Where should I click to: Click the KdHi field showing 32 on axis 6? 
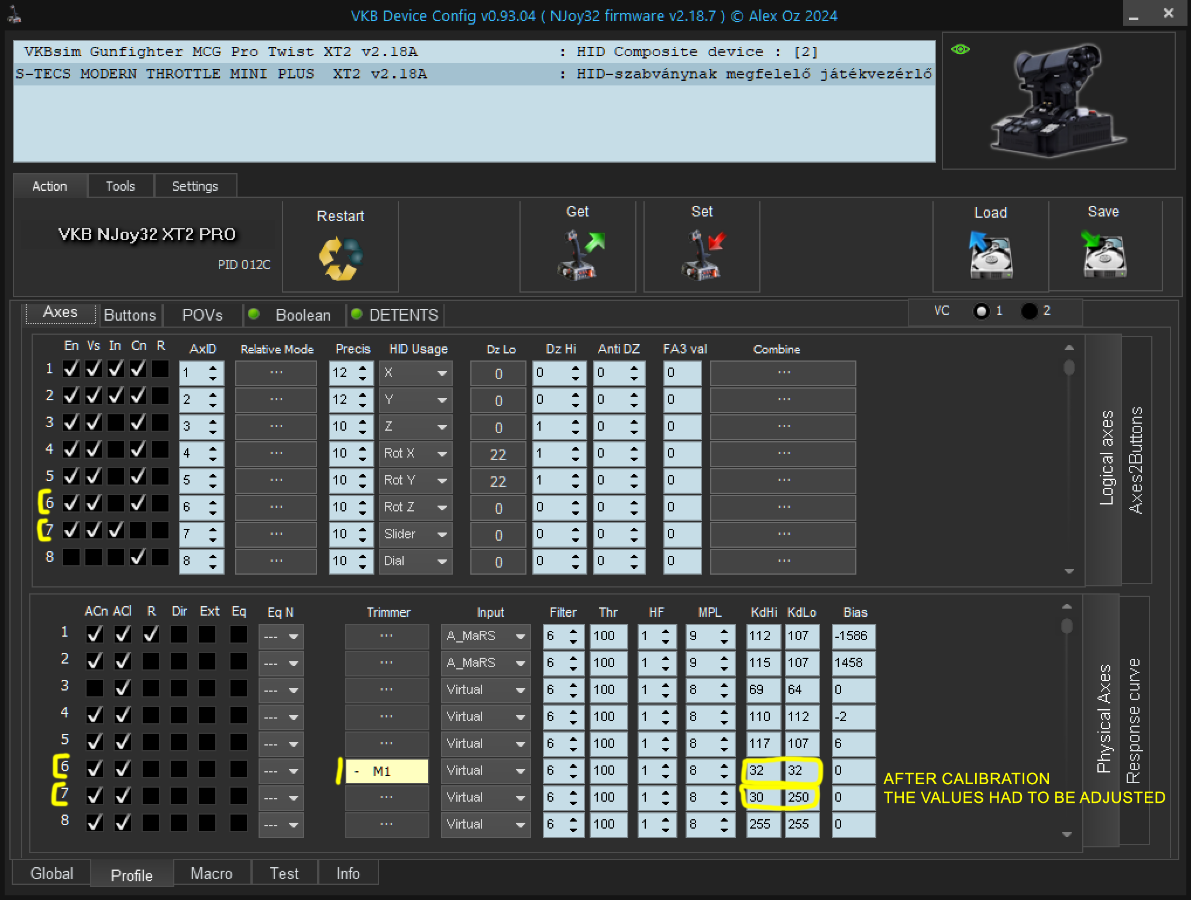pyautogui.click(x=763, y=771)
